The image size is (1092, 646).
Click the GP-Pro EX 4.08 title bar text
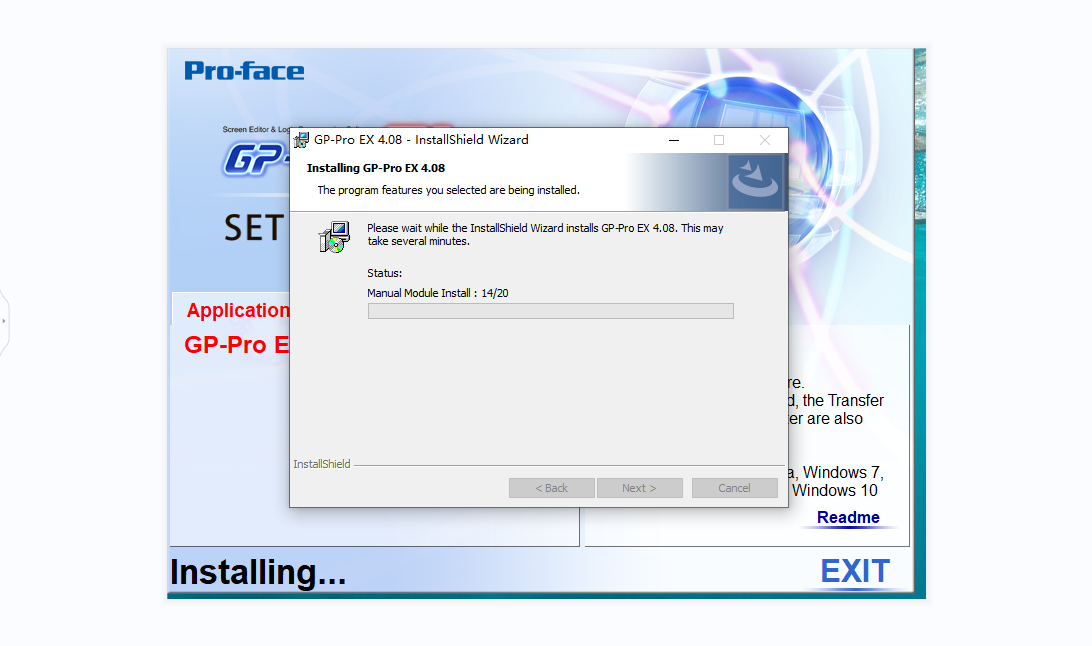(x=421, y=140)
